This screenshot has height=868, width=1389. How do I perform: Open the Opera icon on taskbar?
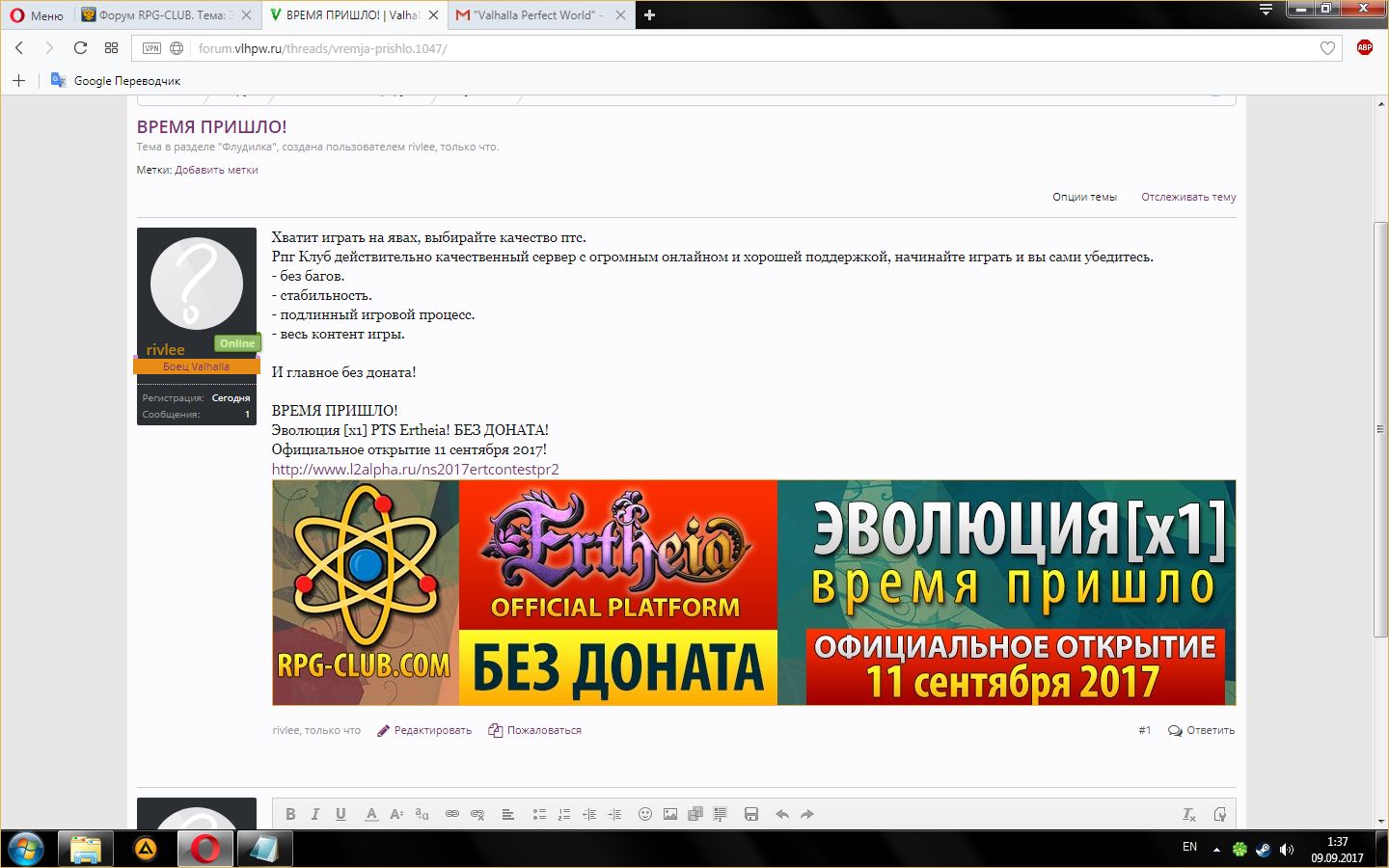coord(204,849)
